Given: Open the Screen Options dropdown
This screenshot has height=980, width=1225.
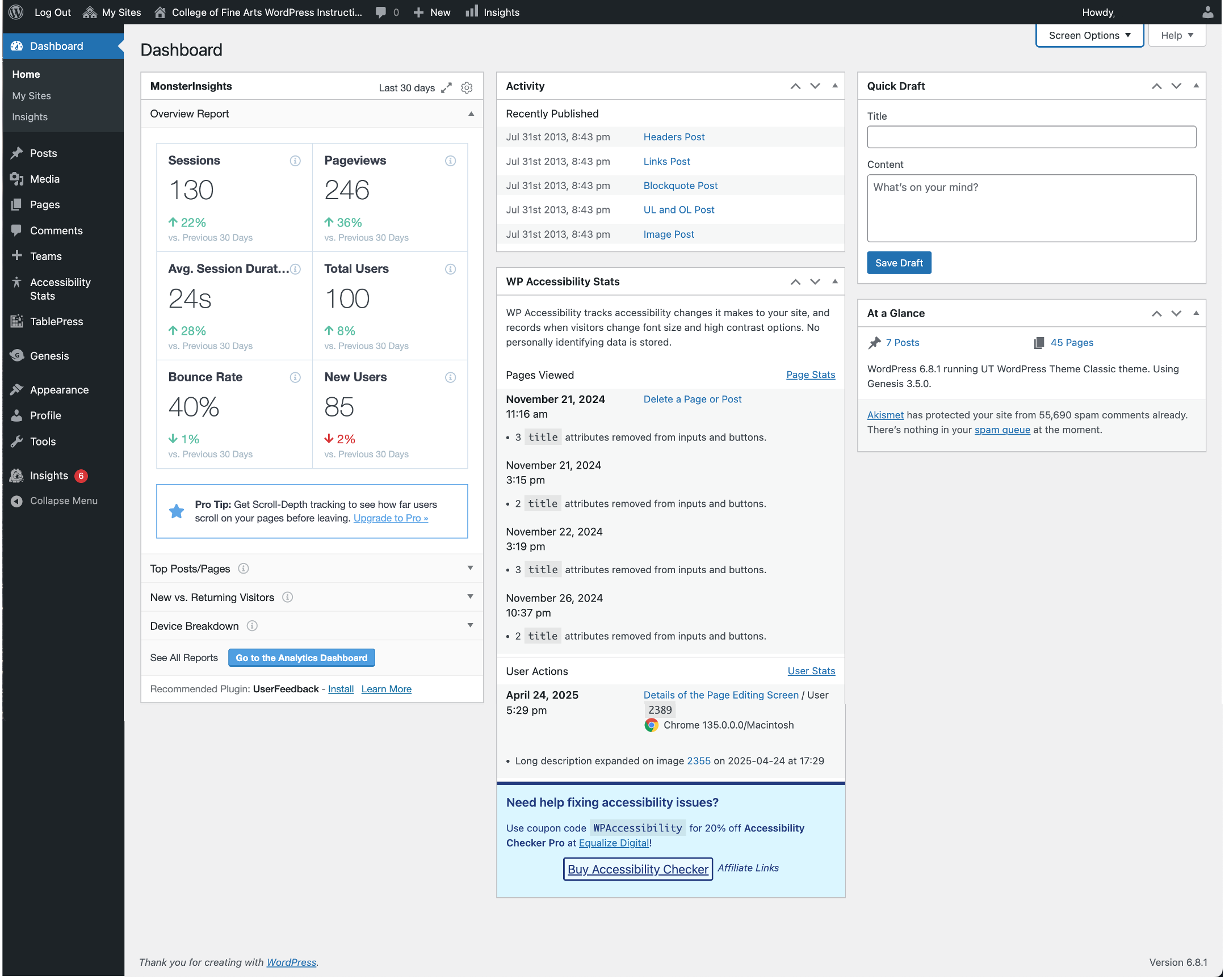Looking at the screenshot, I should click(1089, 35).
